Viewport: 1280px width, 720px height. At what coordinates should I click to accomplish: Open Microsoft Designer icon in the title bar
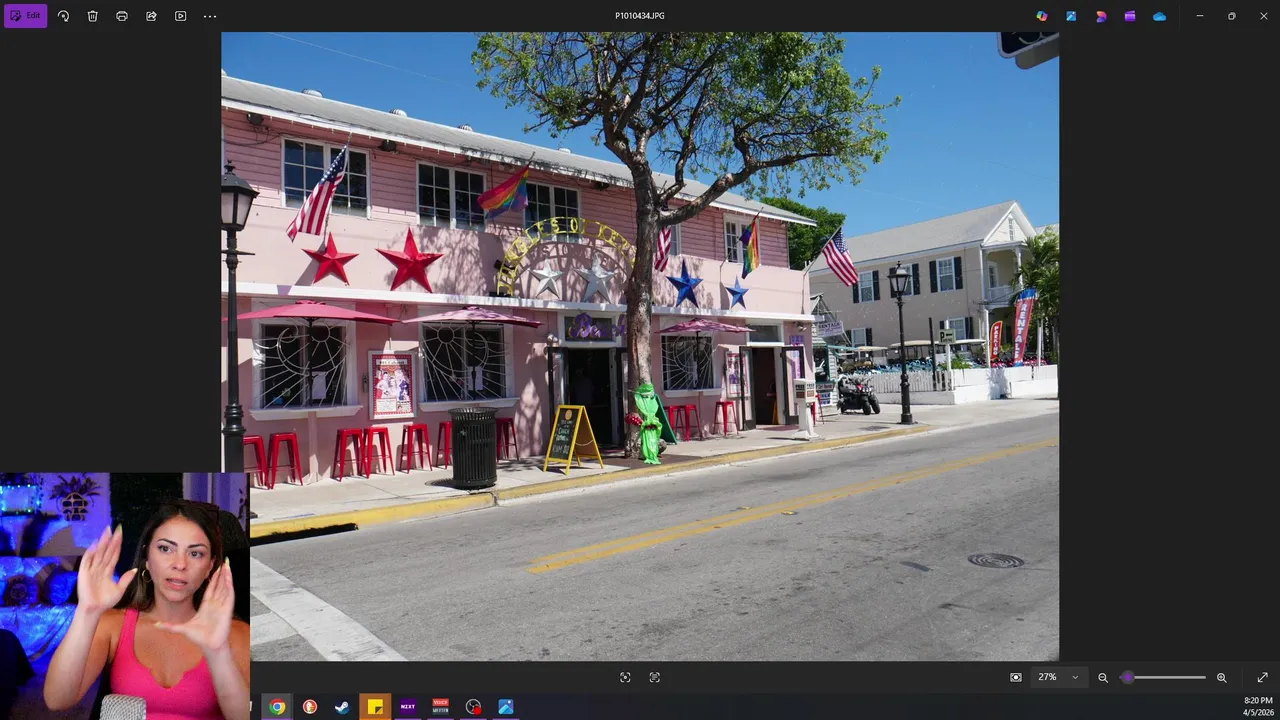(1100, 16)
